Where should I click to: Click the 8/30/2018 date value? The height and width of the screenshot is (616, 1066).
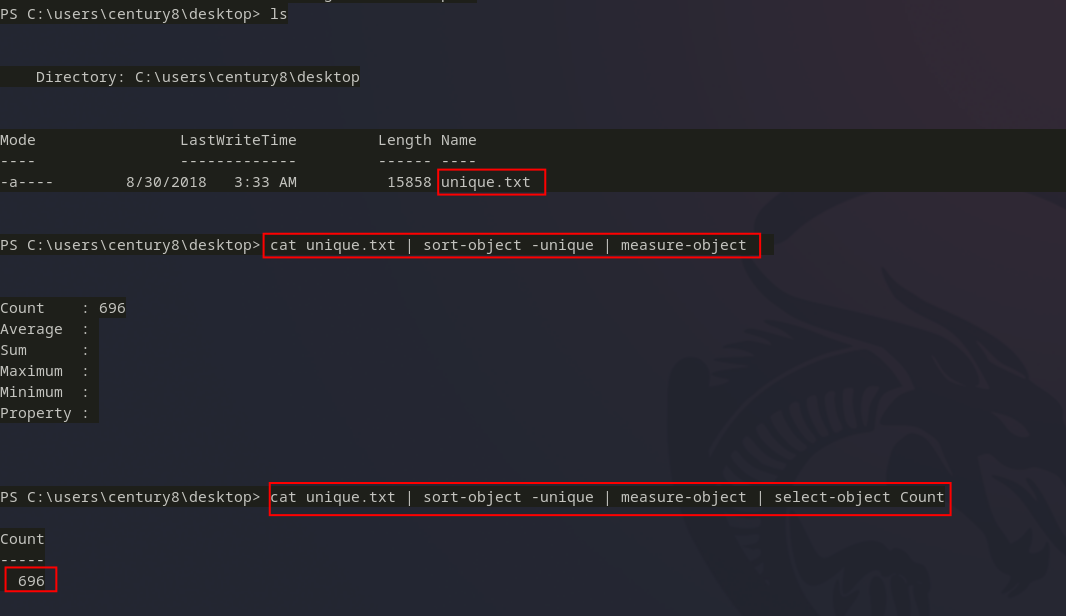[166, 182]
